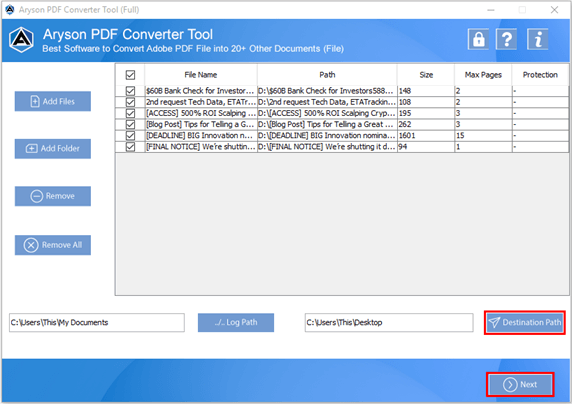Uncheck the [Blog Post] Tips row checkbox
The width and height of the screenshot is (572, 404).
(130, 124)
